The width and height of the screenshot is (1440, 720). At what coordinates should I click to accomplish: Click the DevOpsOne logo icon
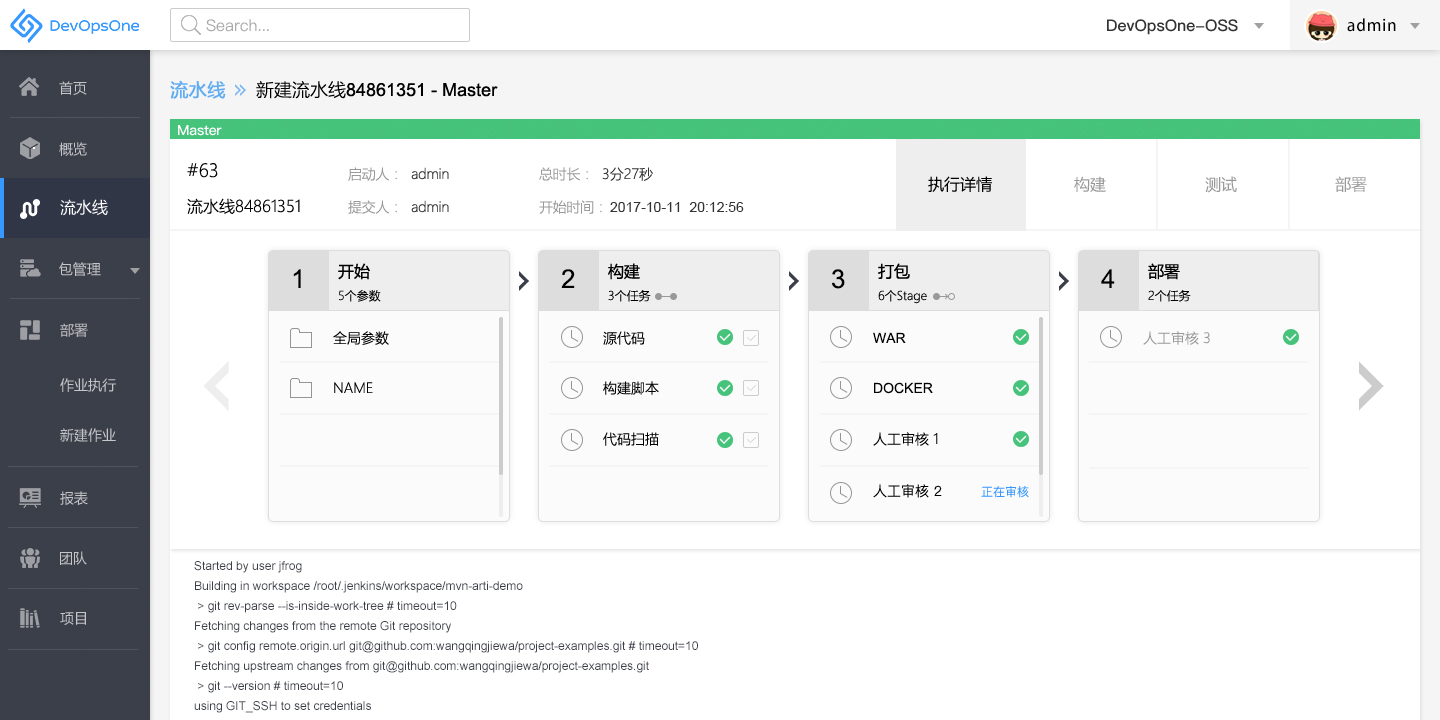(x=26, y=26)
